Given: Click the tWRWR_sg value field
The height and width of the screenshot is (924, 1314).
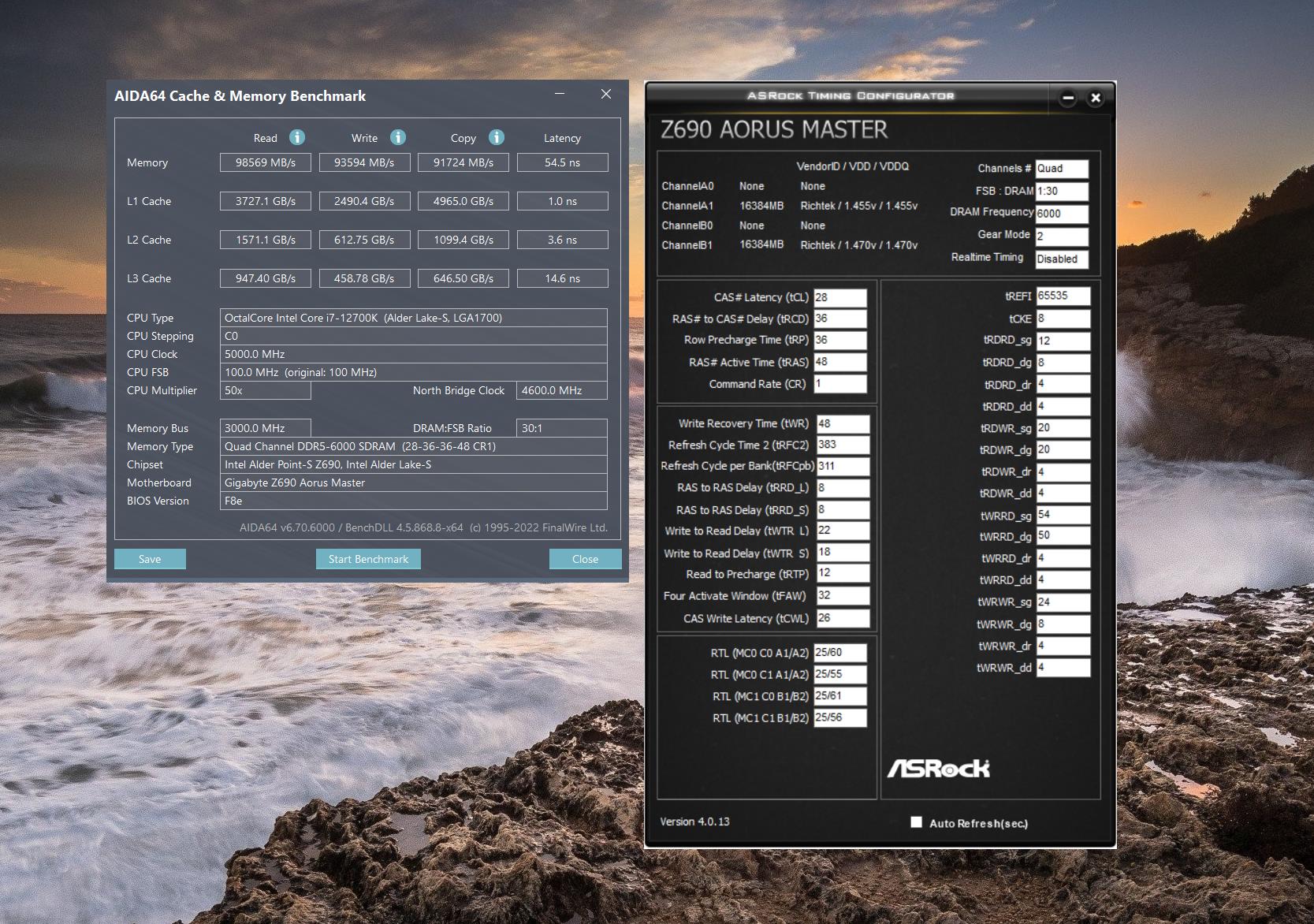Looking at the screenshot, I should (1063, 602).
